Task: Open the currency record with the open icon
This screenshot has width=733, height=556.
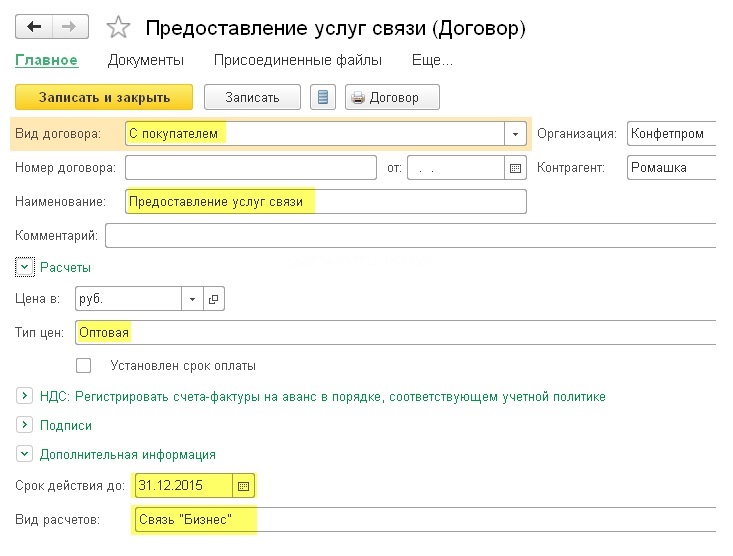Action: click(x=214, y=299)
